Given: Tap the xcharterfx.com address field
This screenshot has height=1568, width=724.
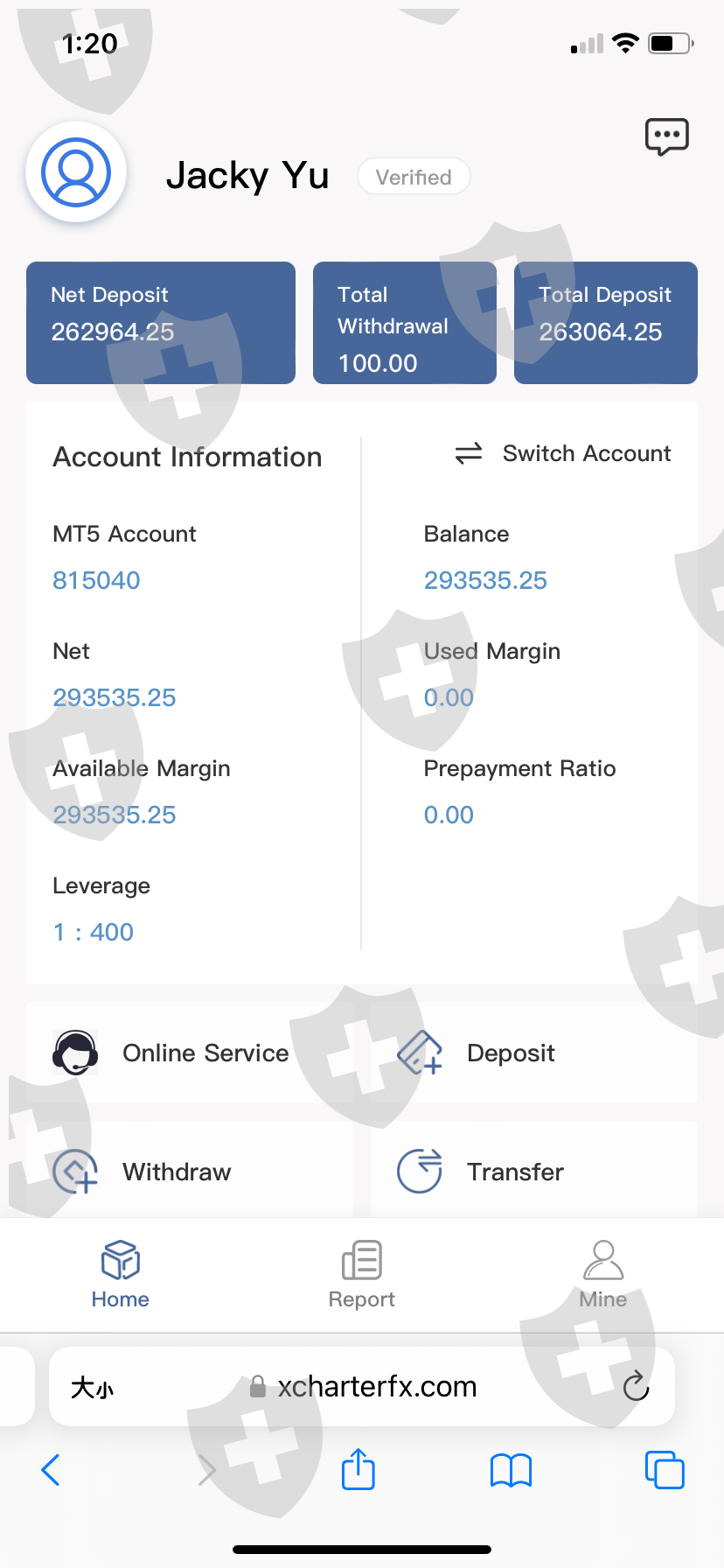Looking at the screenshot, I should pyautogui.click(x=362, y=1387).
